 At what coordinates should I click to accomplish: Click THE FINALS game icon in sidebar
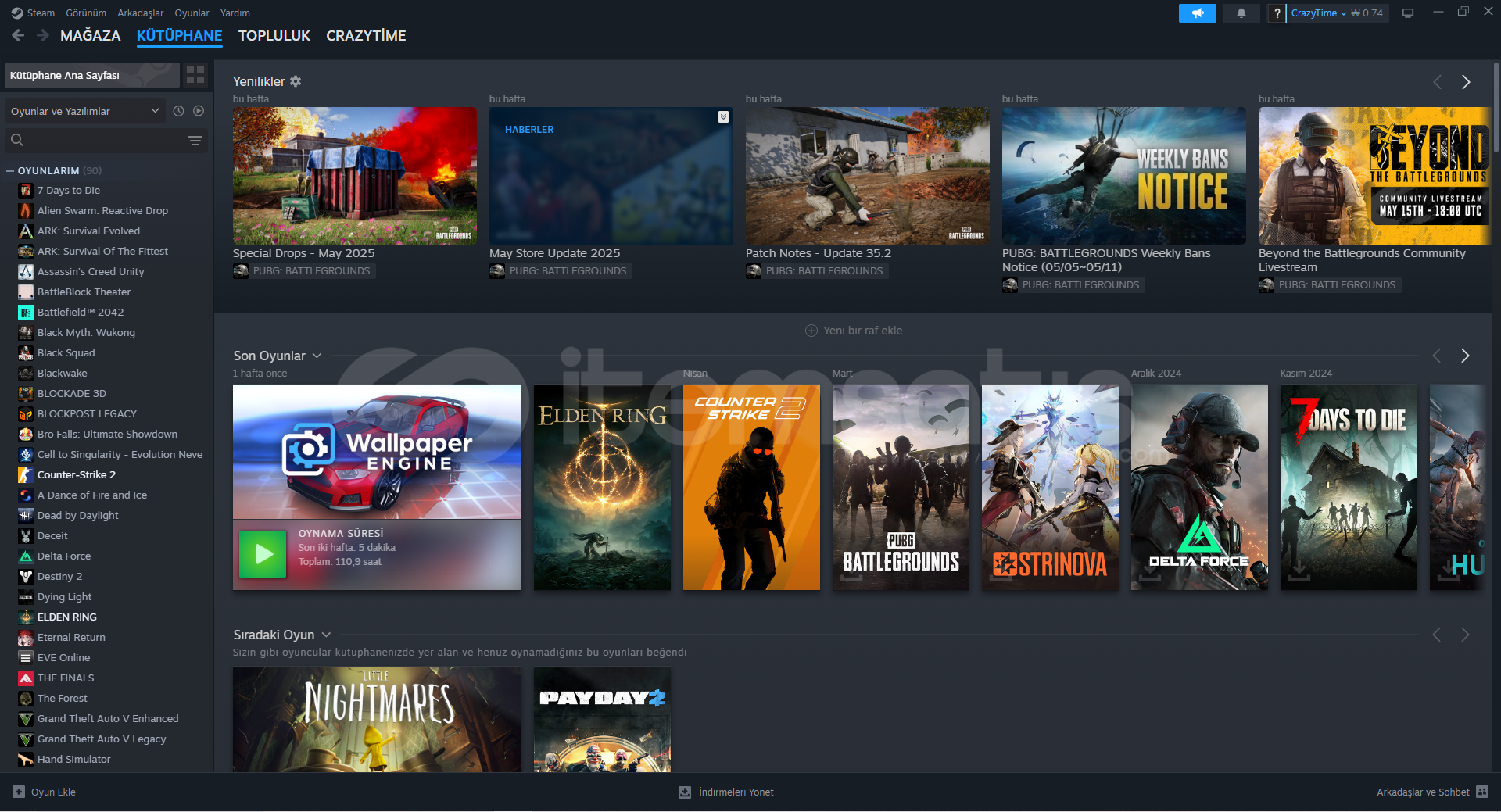26,678
